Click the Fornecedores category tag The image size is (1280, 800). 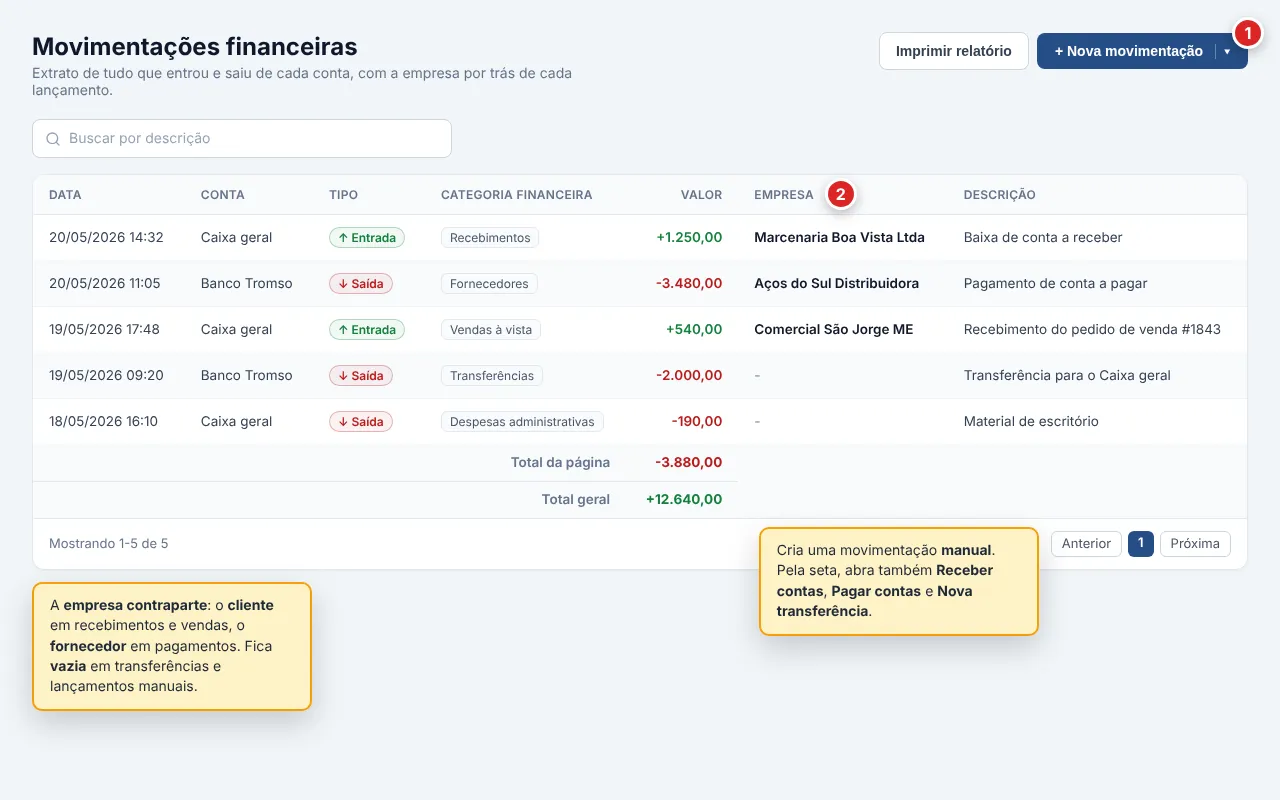489,284
